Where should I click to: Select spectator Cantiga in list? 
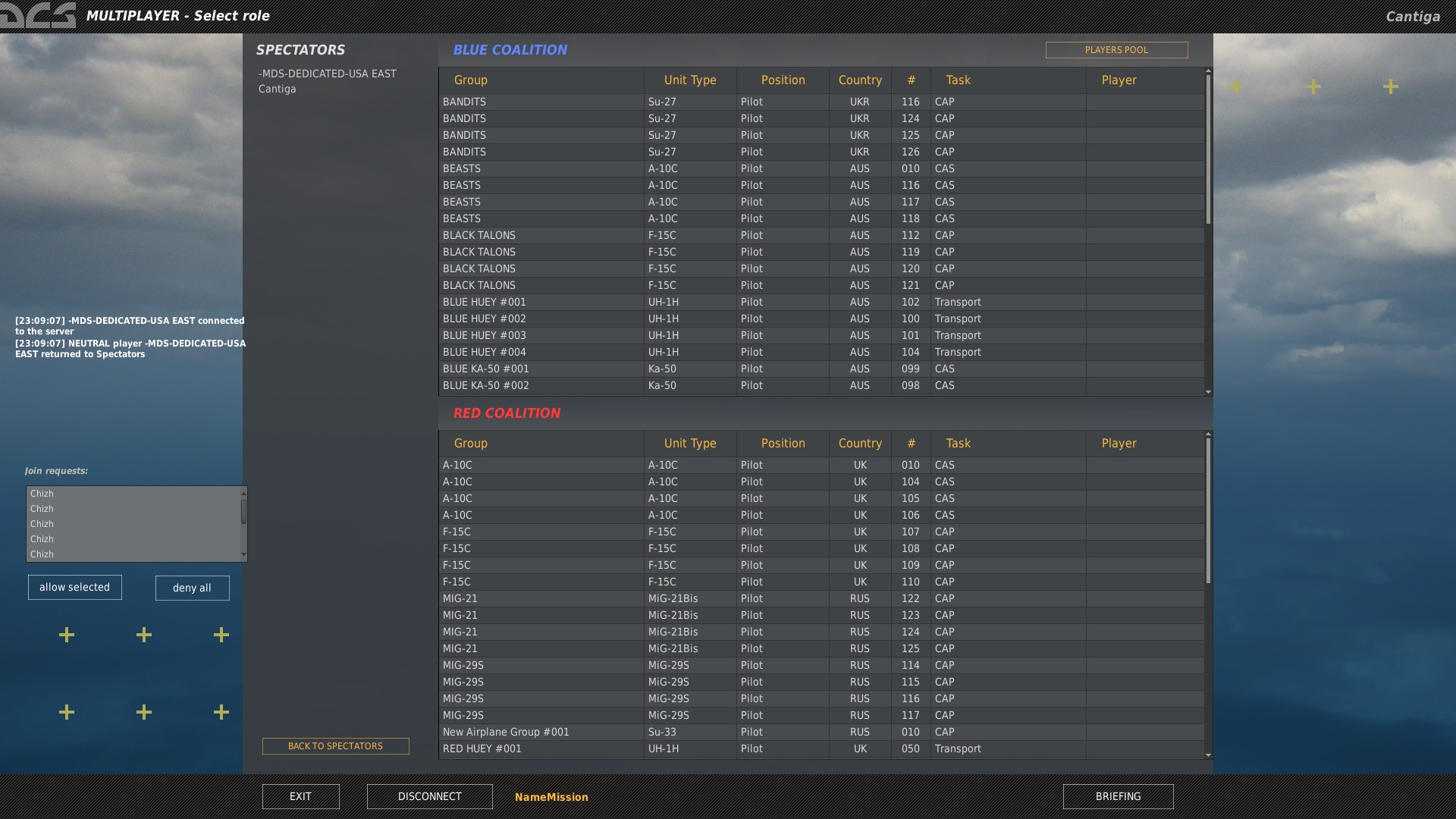coord(278,89)
